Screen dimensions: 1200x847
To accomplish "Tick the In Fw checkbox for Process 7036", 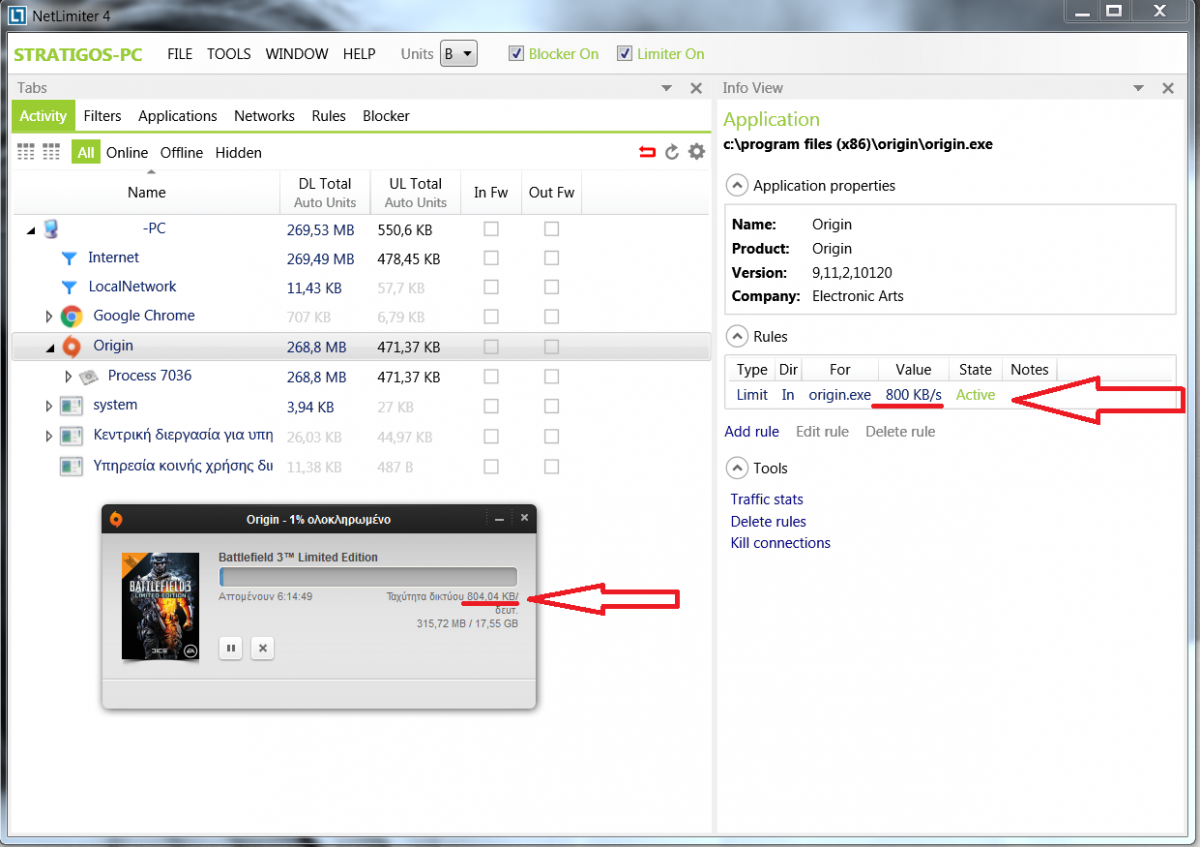I will (491, 376).
